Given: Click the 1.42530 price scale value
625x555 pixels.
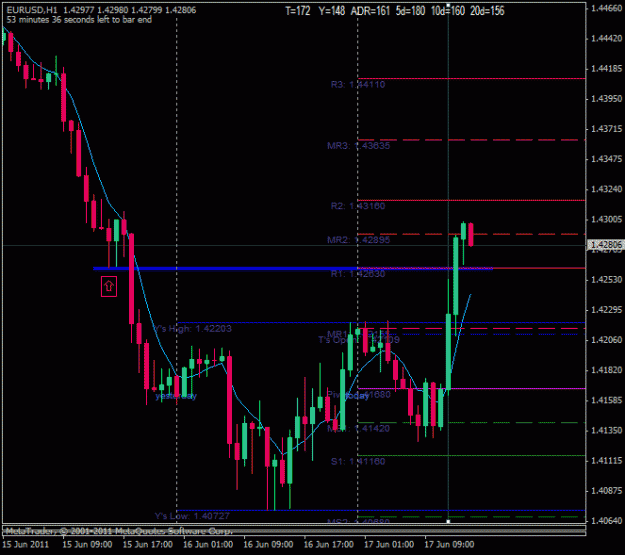Looking at the screenshot, I should click(x=606, y=279).
